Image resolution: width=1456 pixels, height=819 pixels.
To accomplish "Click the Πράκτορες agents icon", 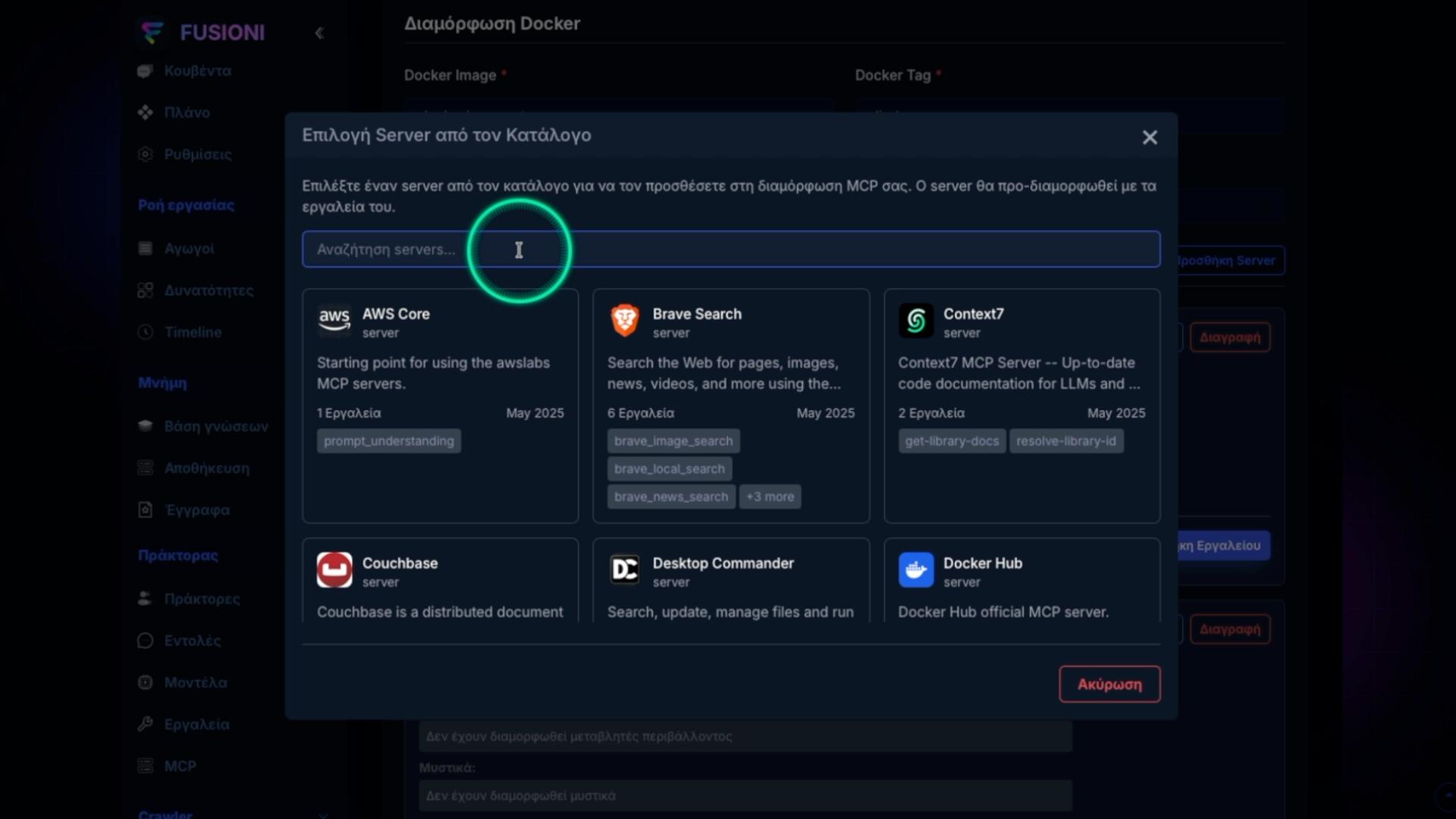I will [146, 598].
